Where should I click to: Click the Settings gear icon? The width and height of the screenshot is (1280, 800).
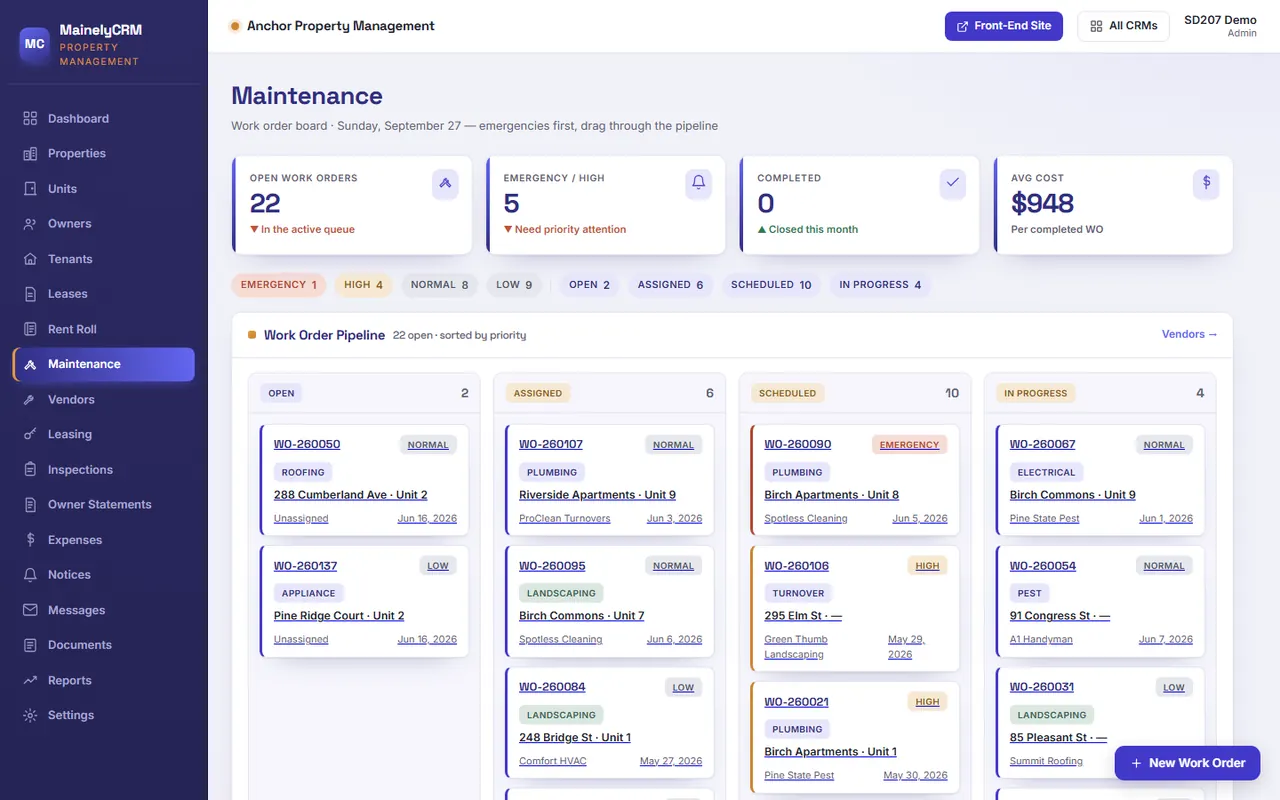pyautogui.click(x=30, y=715)
